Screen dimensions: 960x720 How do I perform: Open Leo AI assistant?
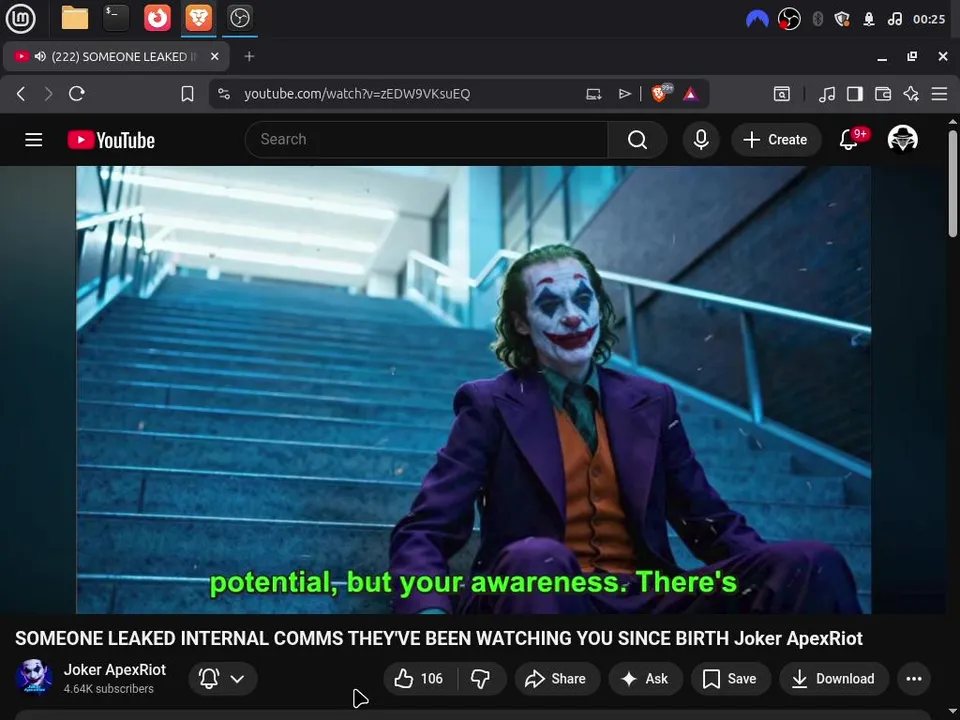(911, 94)
